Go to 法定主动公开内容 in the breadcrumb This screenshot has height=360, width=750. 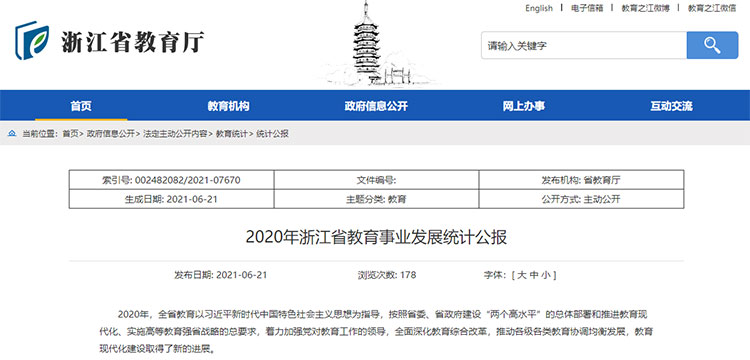[x=175, y=134]
